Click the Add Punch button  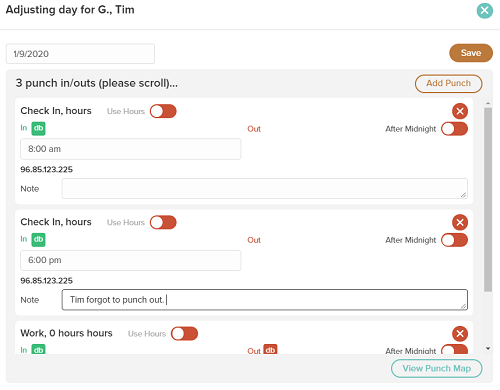(448, 83)
